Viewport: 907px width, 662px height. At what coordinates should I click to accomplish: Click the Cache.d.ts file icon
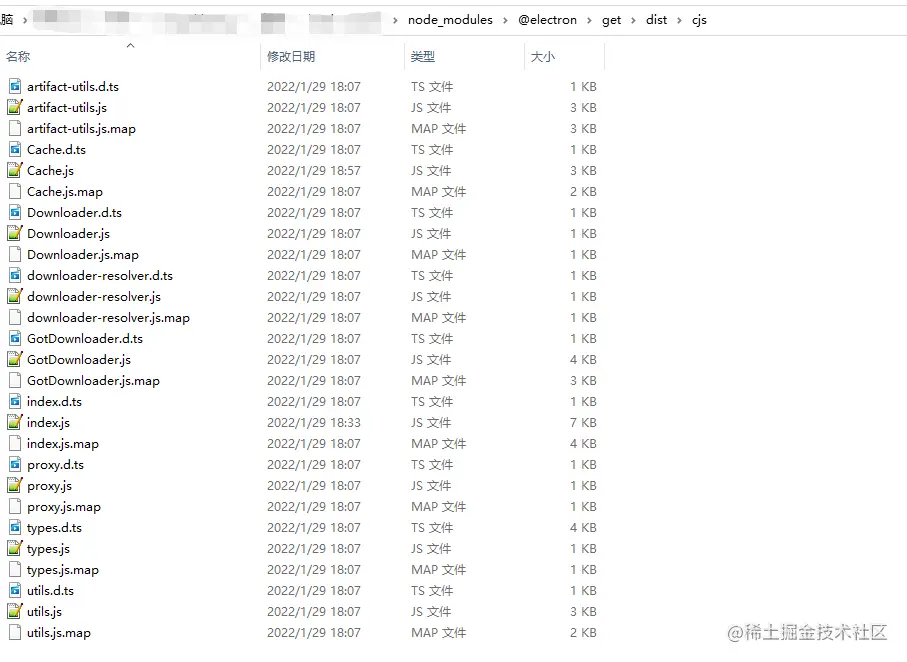point(15,150)
